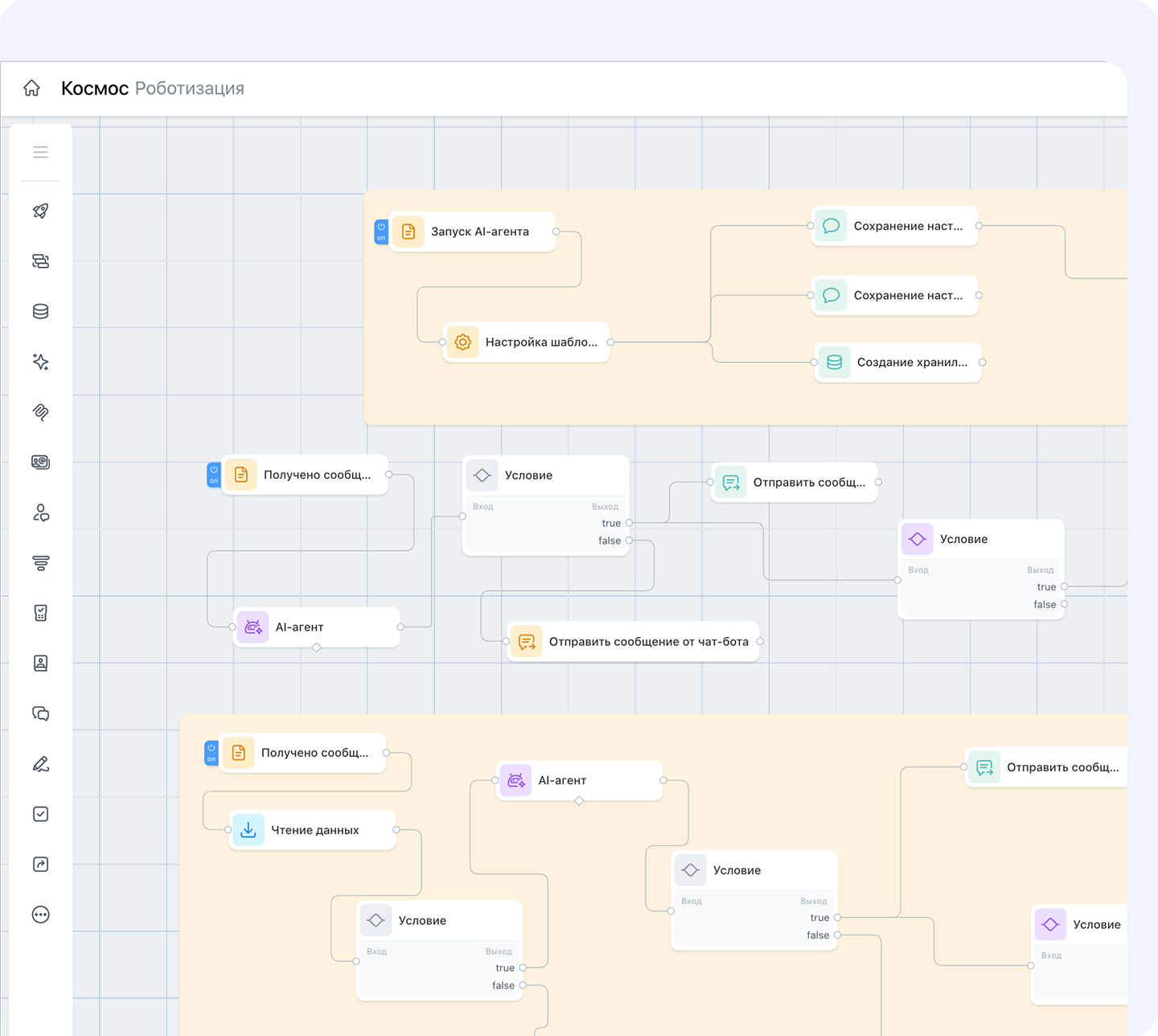Open the paperclip icon in the sidebar
1158x1036 pixels.
click(x=40, y=412)
